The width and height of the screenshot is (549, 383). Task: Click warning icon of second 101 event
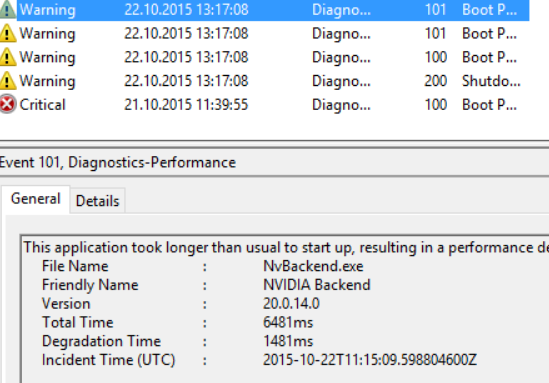point(8,34)
